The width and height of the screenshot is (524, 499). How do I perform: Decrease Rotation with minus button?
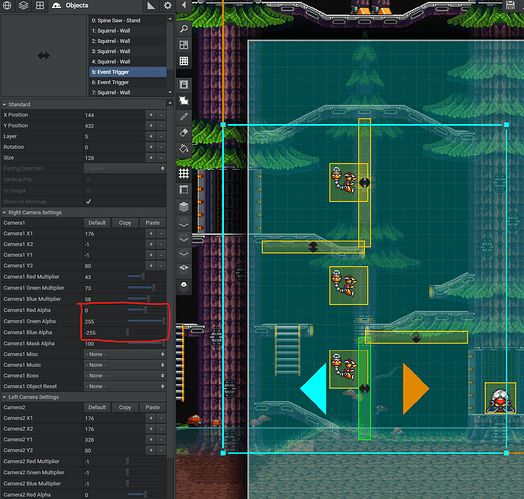[161, 147]
